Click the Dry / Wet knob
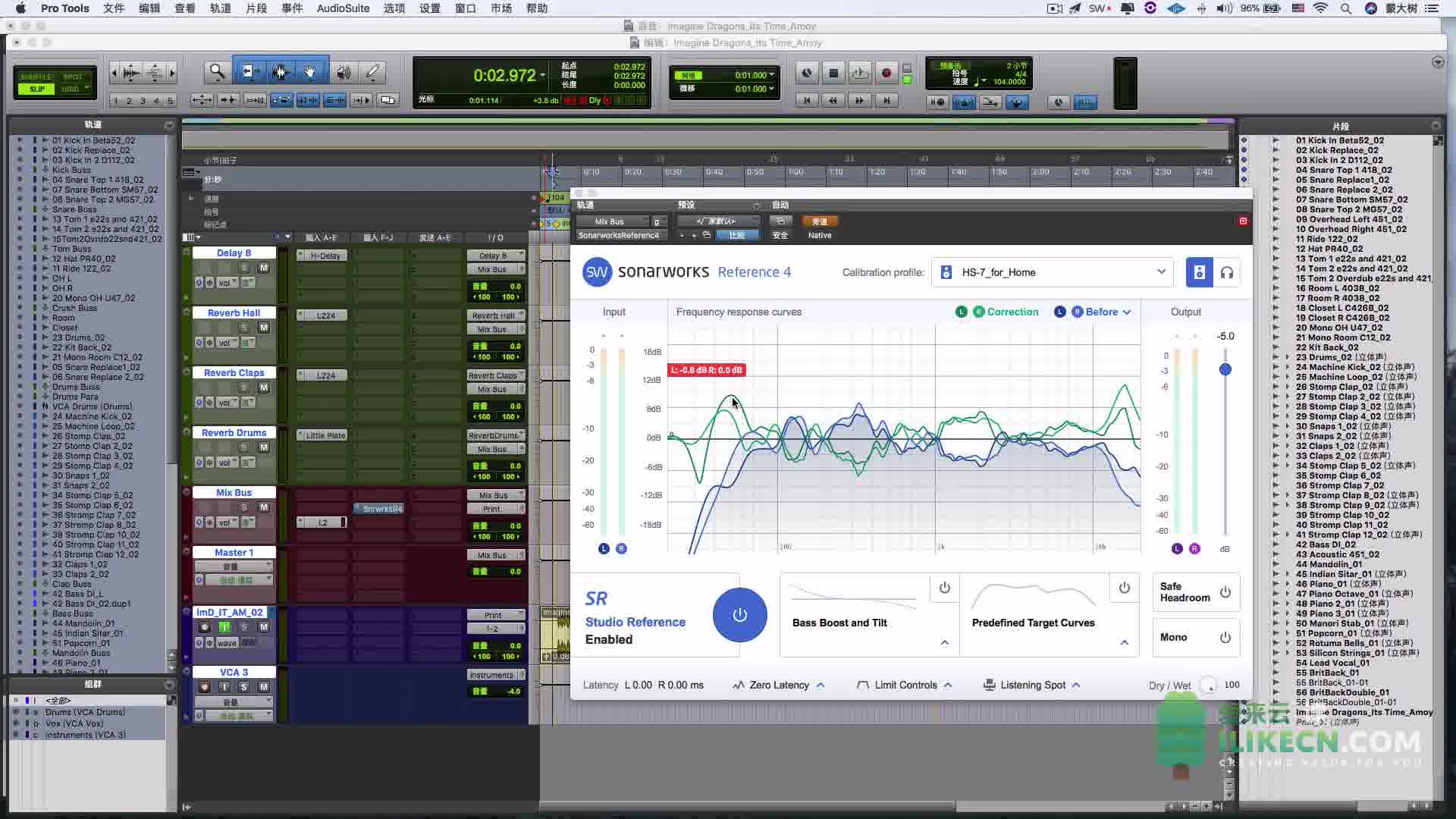 (1208, 685)
